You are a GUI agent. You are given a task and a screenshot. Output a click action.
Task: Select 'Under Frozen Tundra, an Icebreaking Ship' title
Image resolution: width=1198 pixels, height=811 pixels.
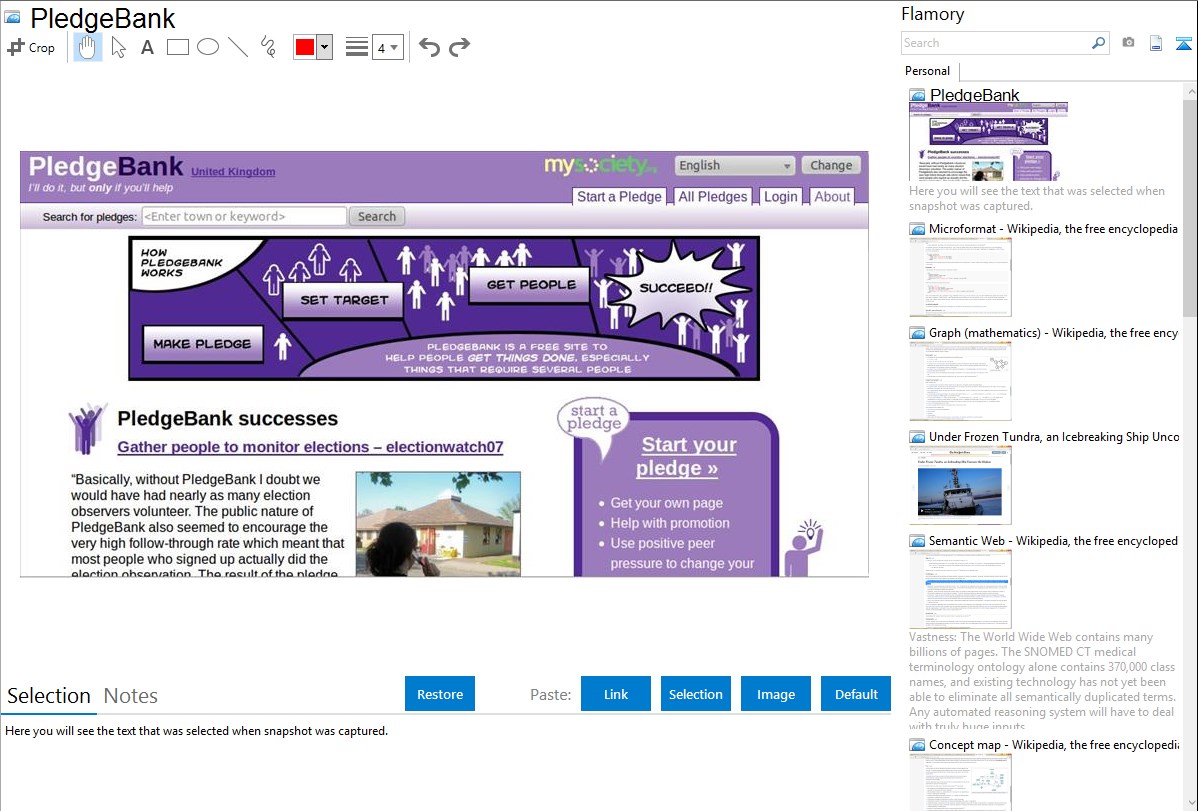point(1054,436)
